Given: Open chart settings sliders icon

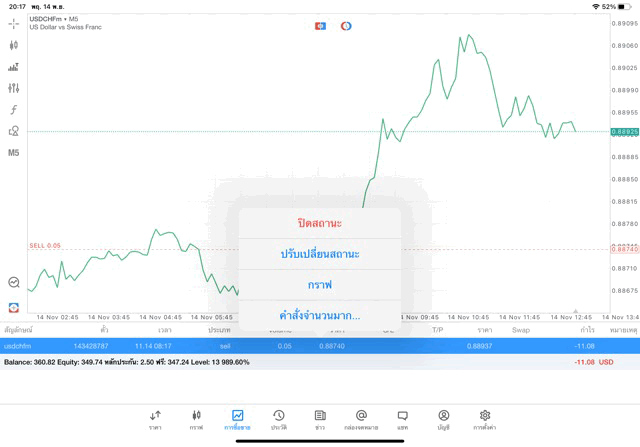Looking at the screenshot, I should click(14, 89).
